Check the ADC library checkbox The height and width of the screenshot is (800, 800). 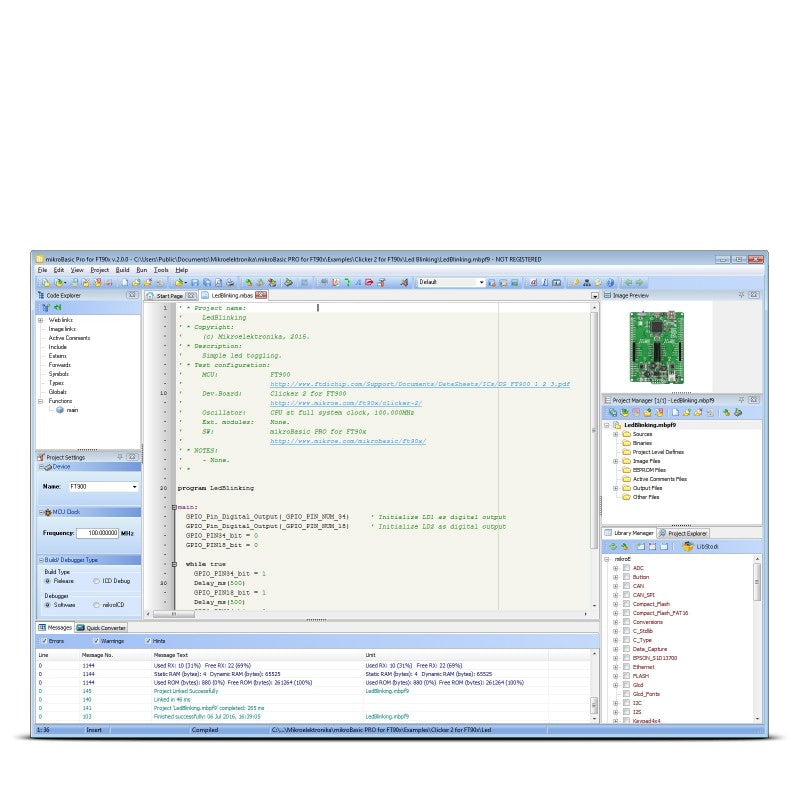pyautogui.click(x=627, y=567)
